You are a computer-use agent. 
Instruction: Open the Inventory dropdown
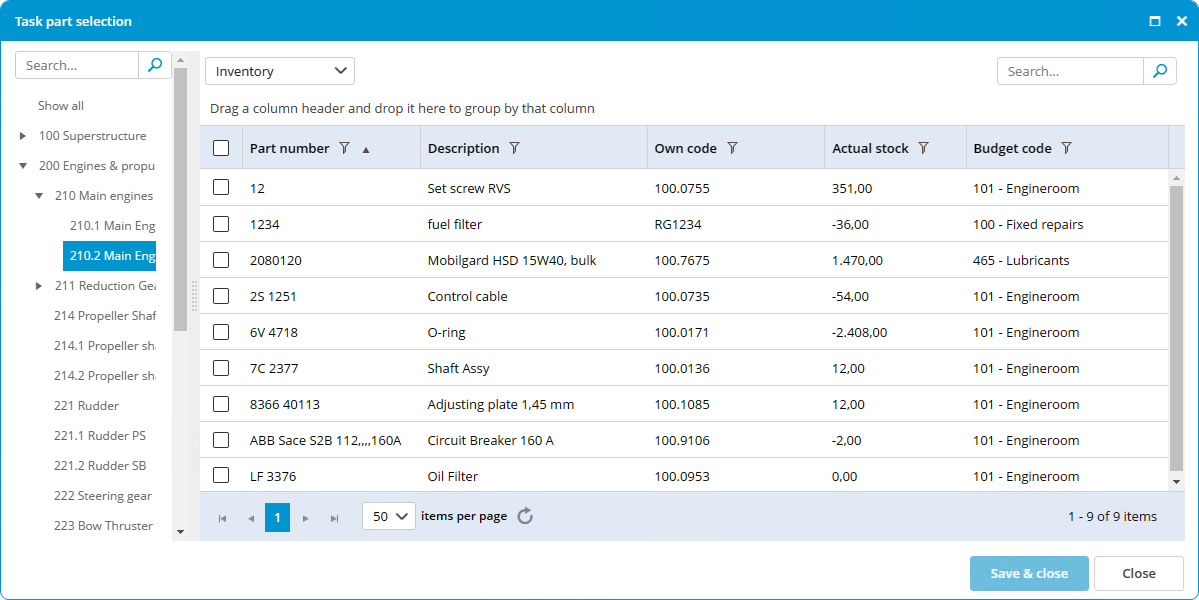point(280,71)
